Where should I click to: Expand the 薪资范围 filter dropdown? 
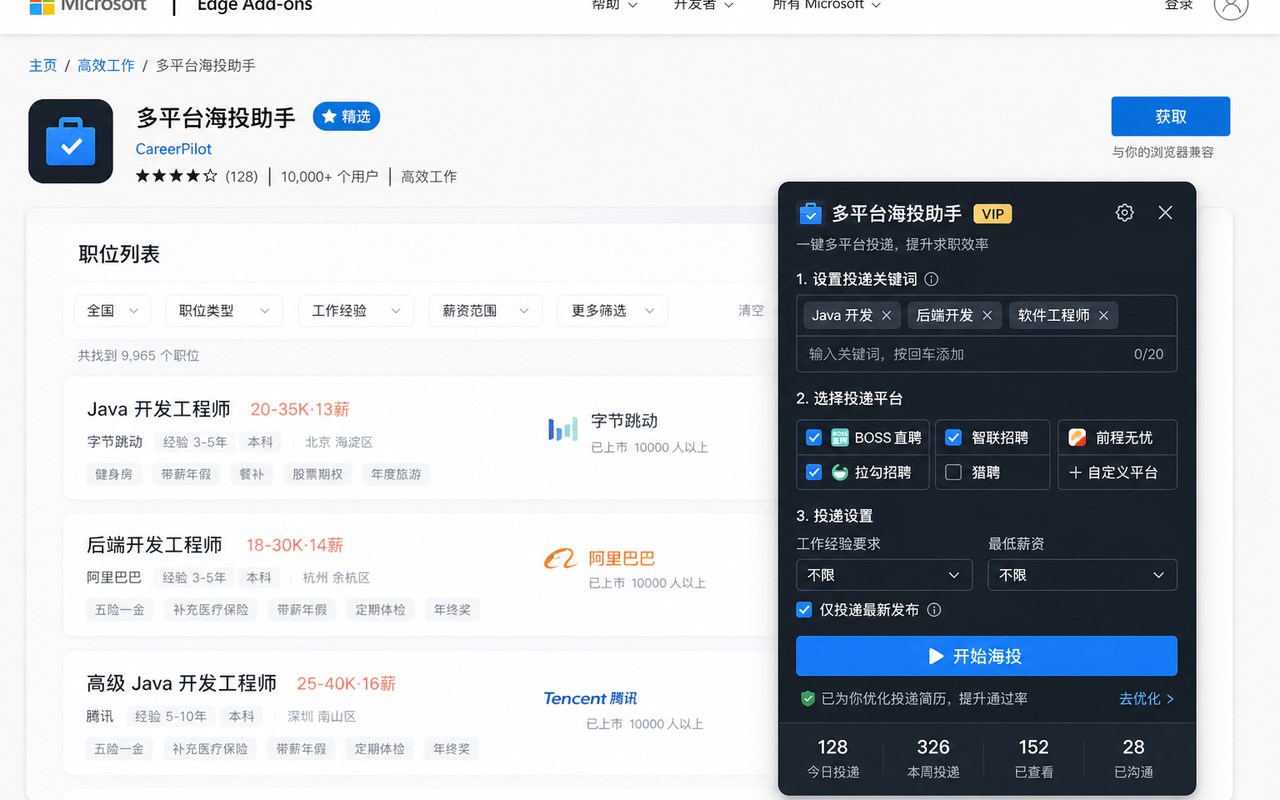tap(486, 311)
